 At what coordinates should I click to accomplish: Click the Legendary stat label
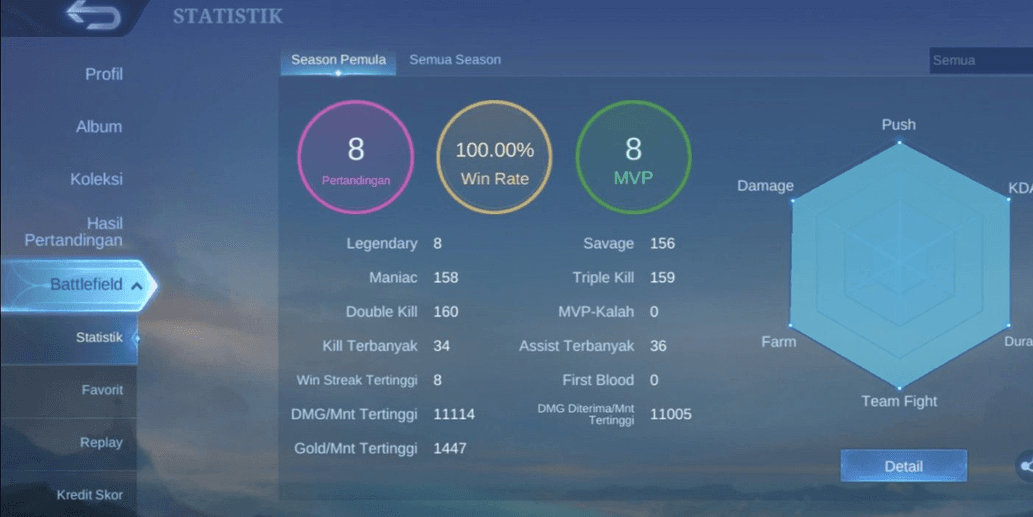point(381,244)
